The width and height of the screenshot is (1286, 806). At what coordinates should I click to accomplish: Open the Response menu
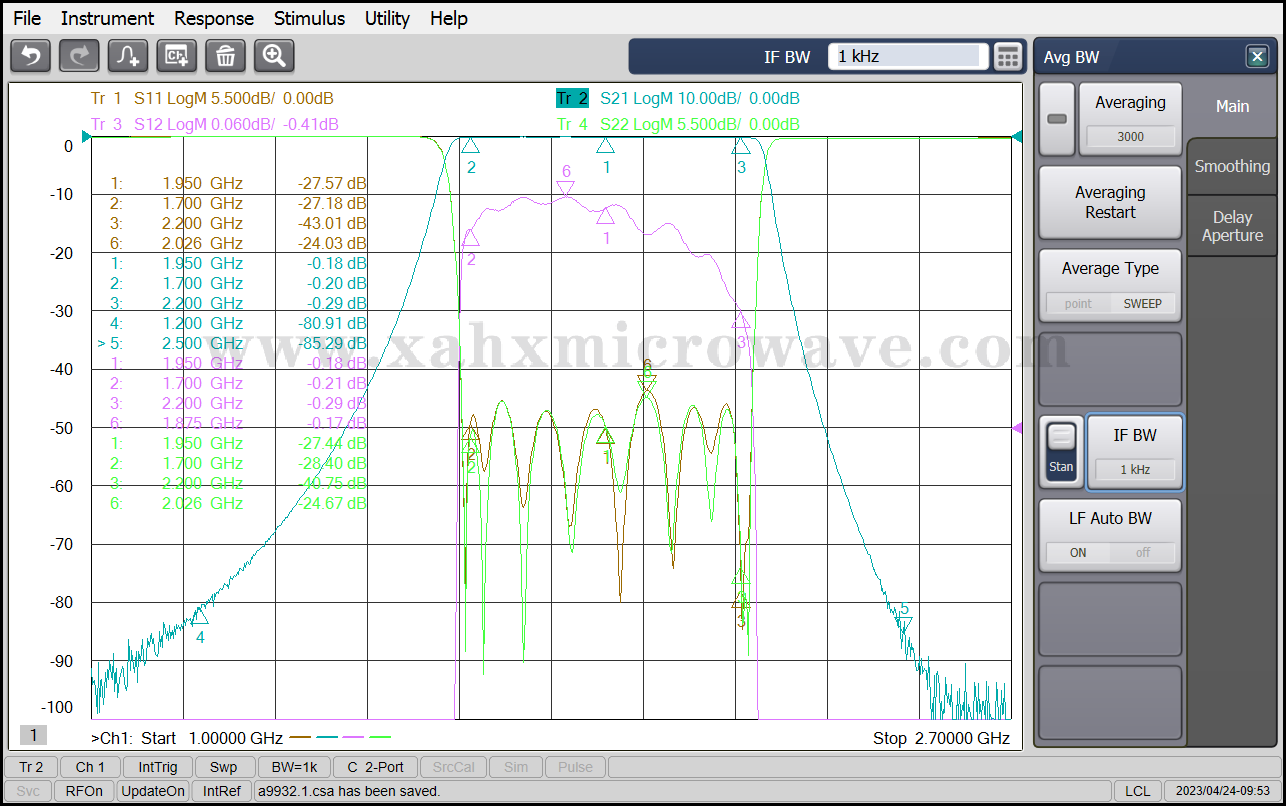[214, 18]
